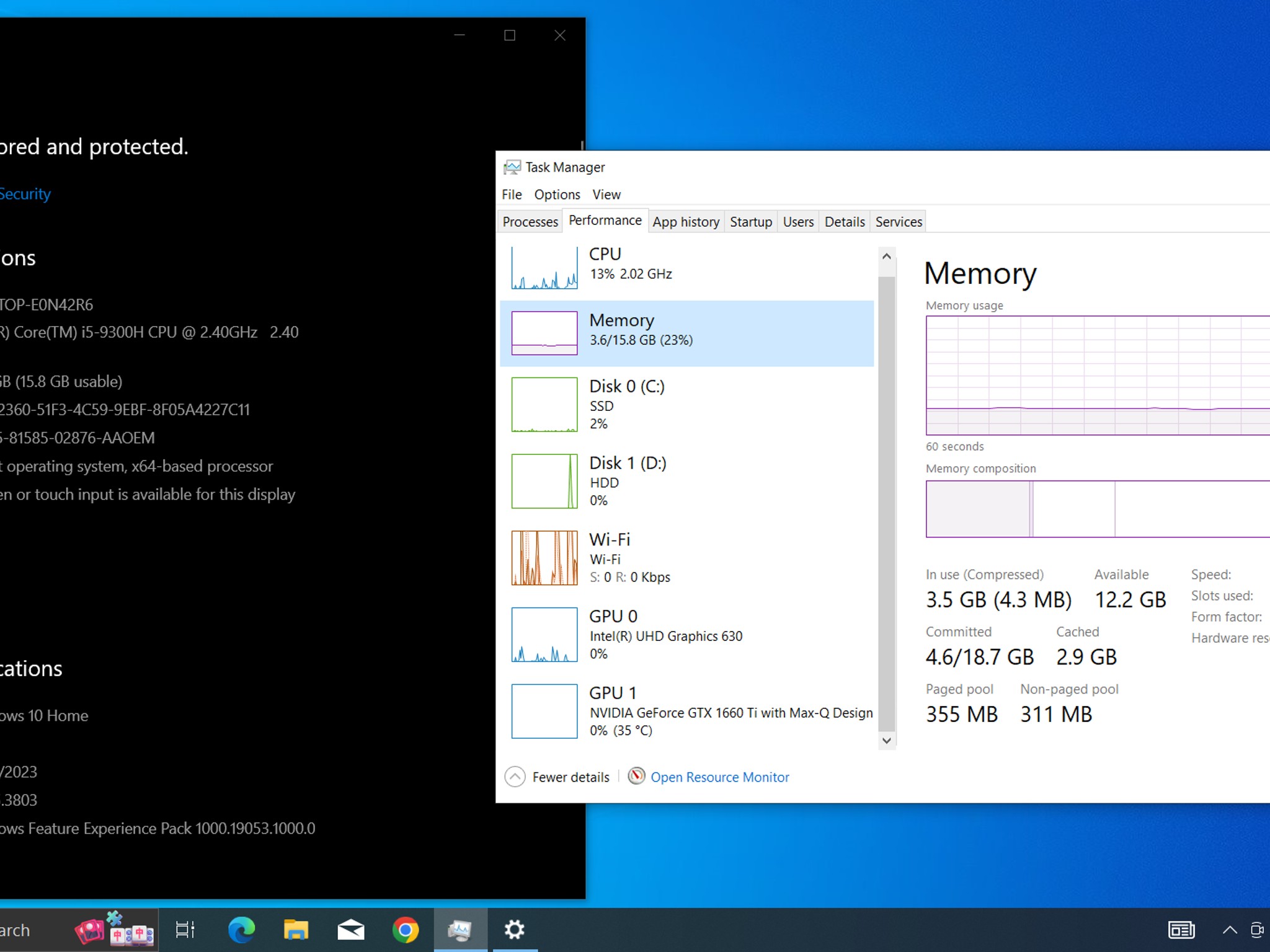Launch Google Chrome from the taskbar
Viewport: 1270px width, 952px height.
[406, 930]
